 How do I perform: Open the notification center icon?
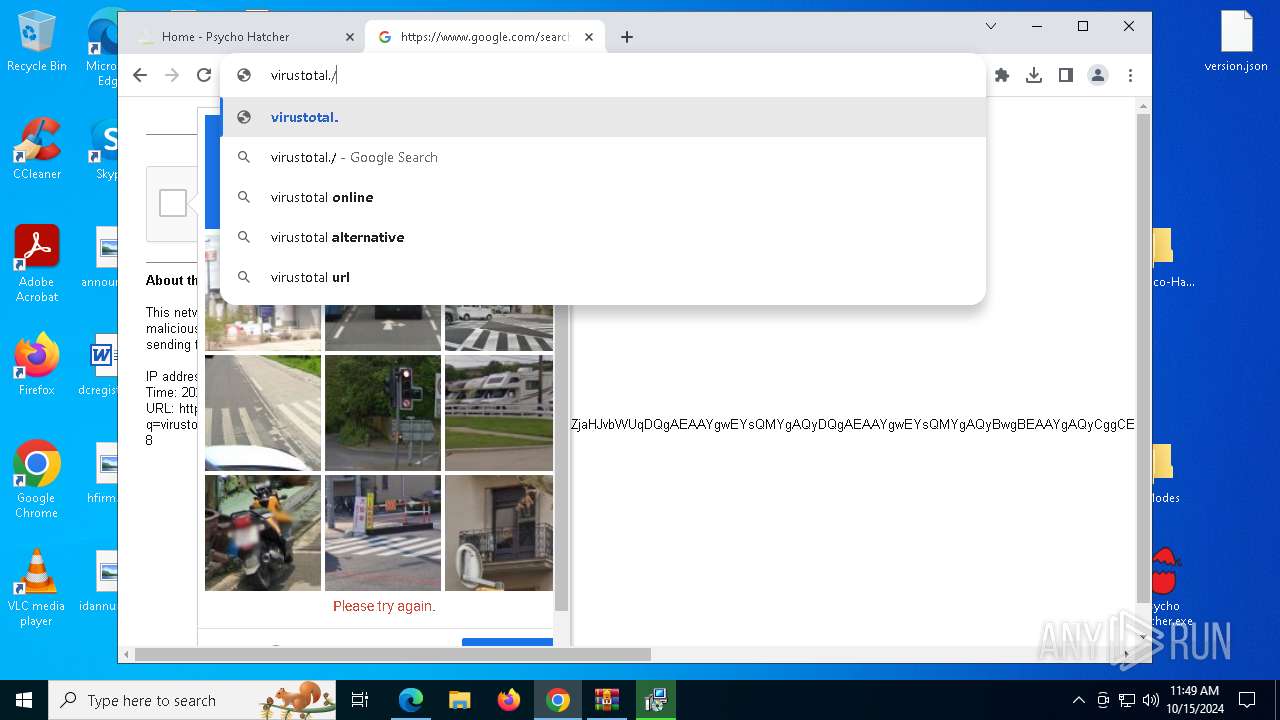pyautogui.click(x=1247, y=700)
